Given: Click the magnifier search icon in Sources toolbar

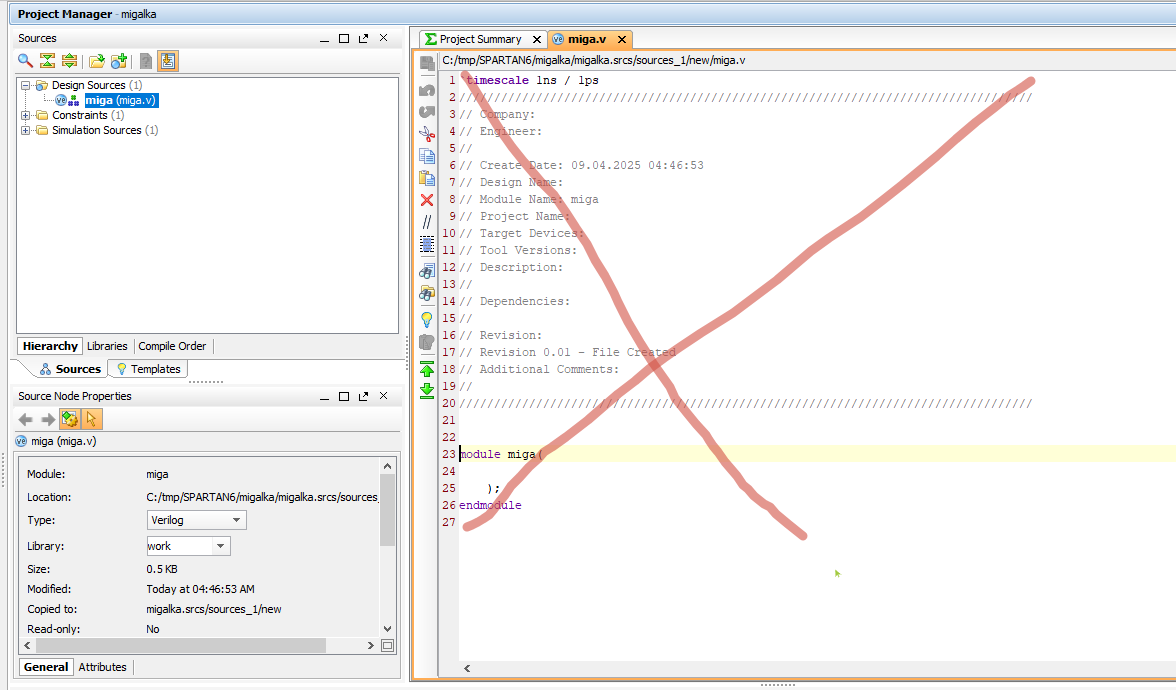Looking at the screenshot, I should 25,61.
